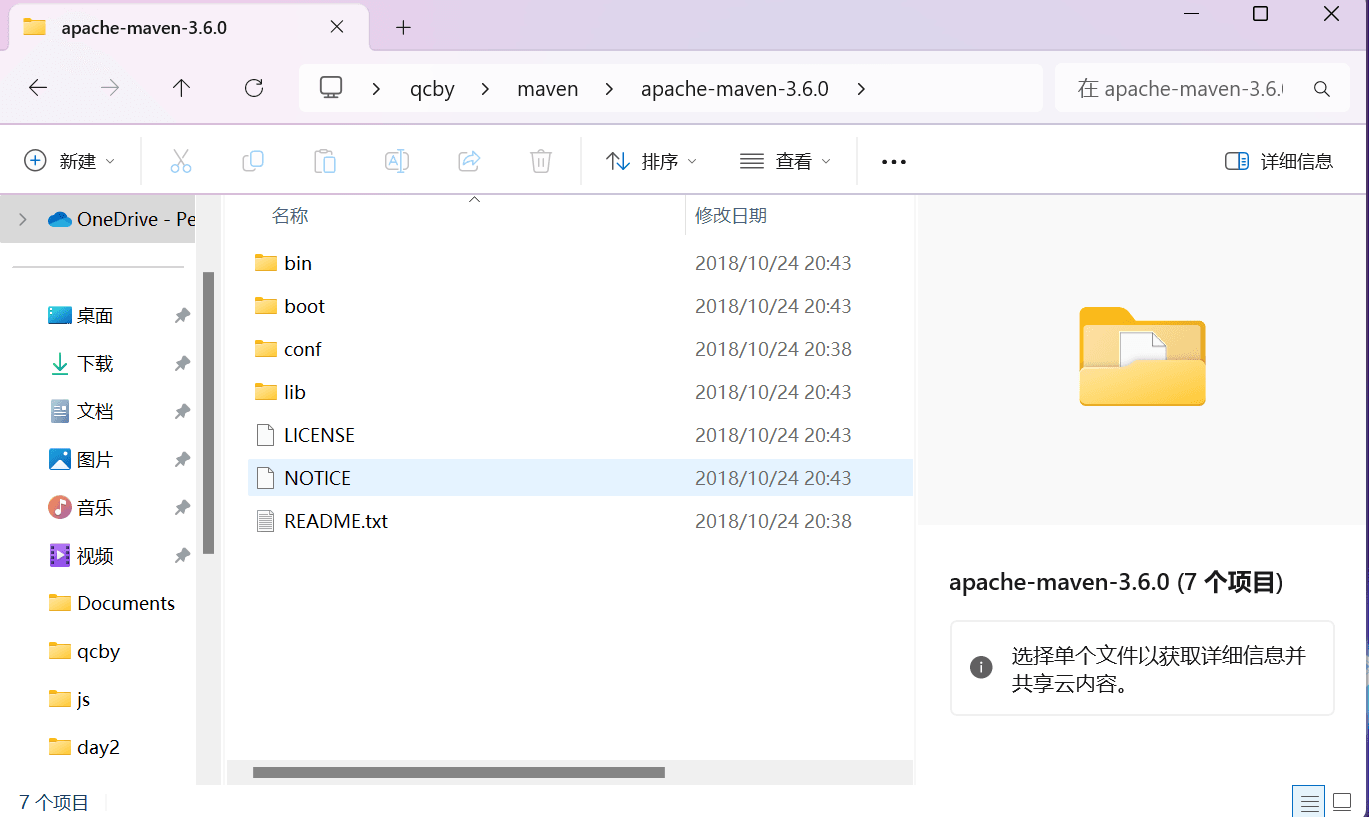Viewport: 1369px width, 817px height.
Task: Select the conf folder icon
Action: click(265, 349)
